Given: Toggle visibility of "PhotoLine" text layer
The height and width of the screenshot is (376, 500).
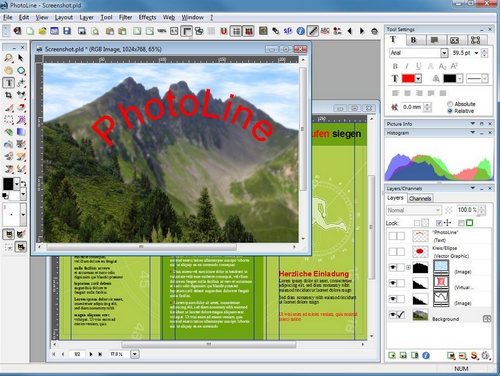Looking at the screenshot, I should 393,236.
